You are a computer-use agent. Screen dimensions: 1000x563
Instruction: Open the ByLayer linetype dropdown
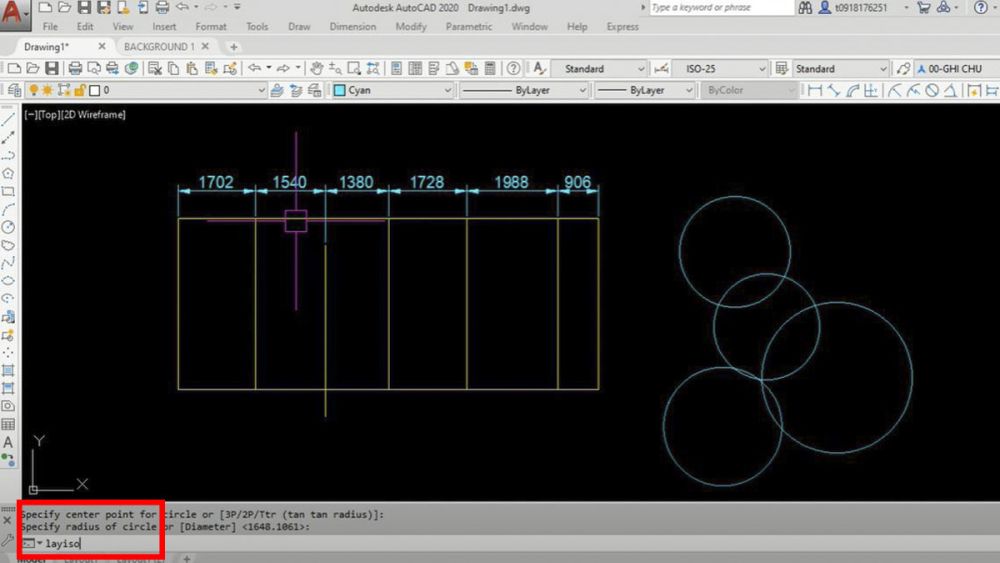582,91
